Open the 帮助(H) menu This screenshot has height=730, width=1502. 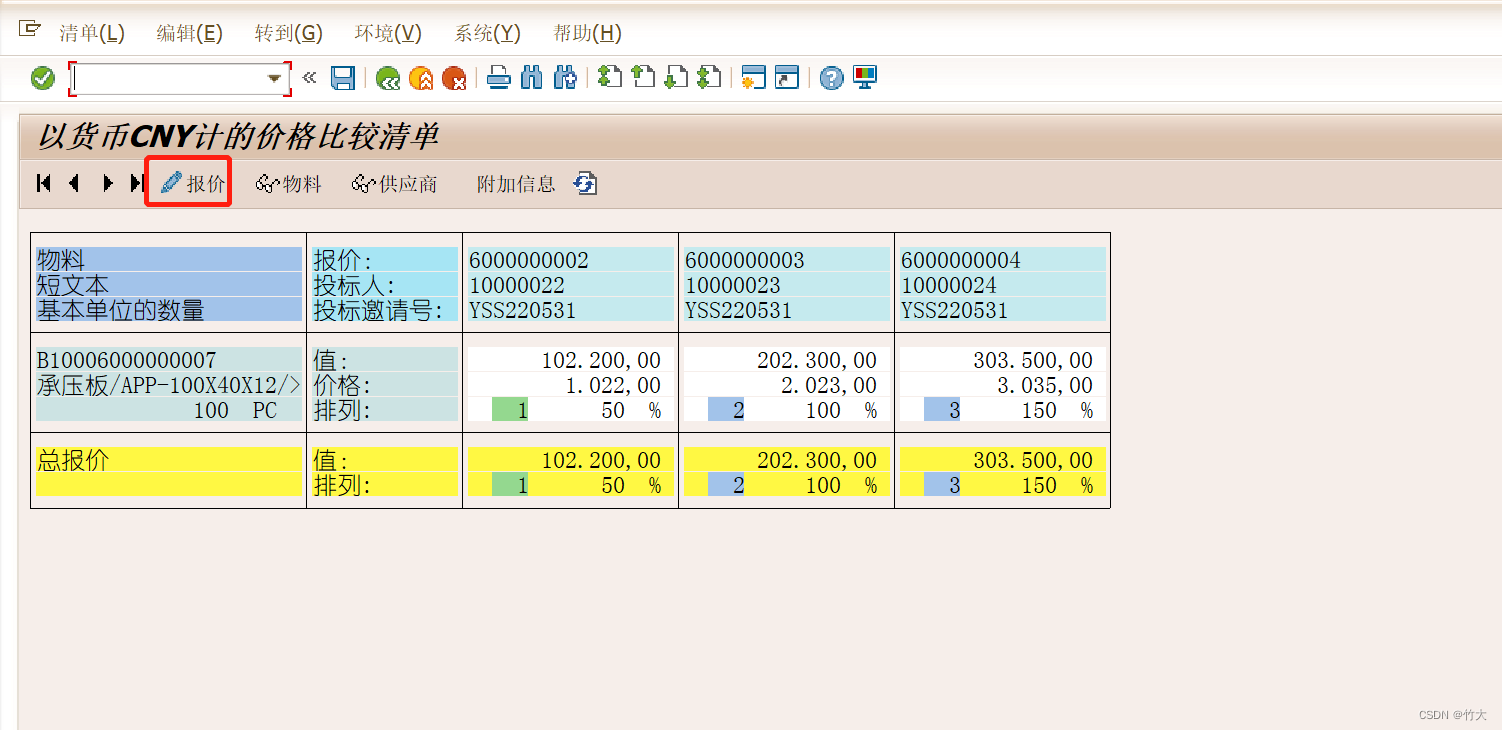pyautogui.click(x=587, y=33)
